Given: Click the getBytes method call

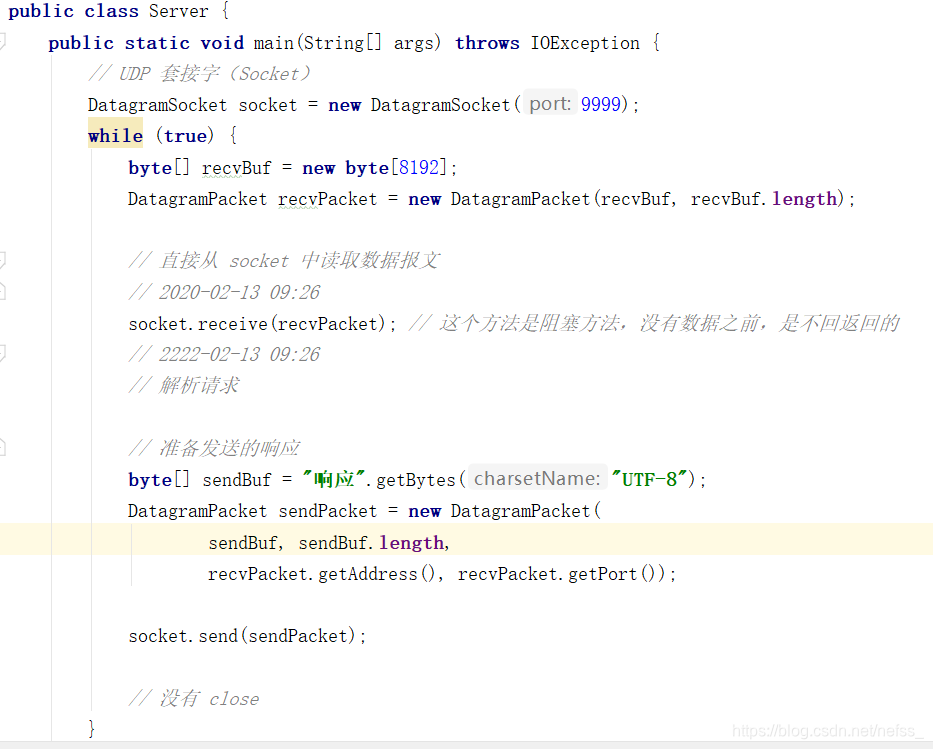Looking at the screenshot, I should (x=416, y=480).
